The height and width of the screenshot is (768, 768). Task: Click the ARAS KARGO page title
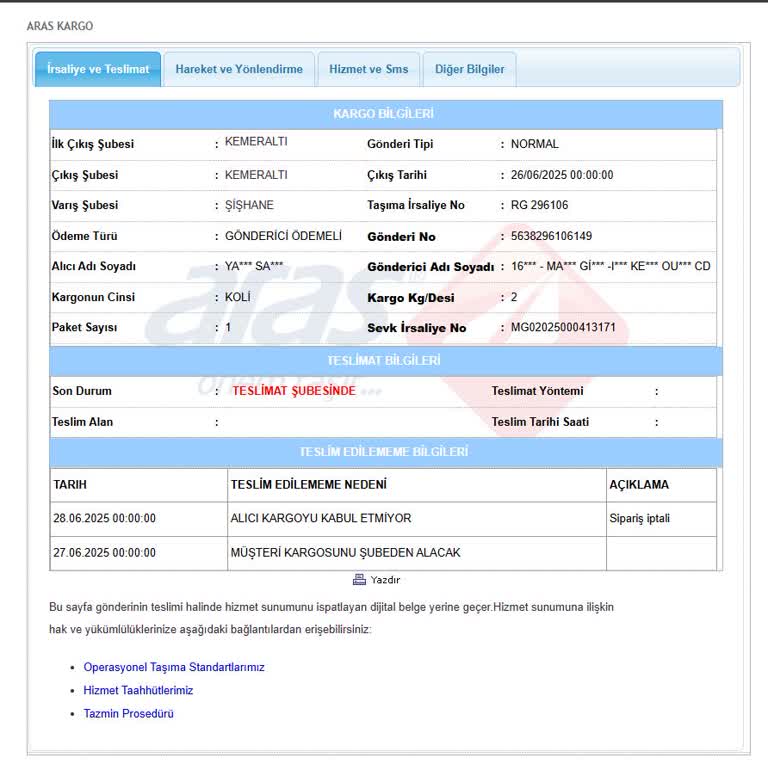60,26
